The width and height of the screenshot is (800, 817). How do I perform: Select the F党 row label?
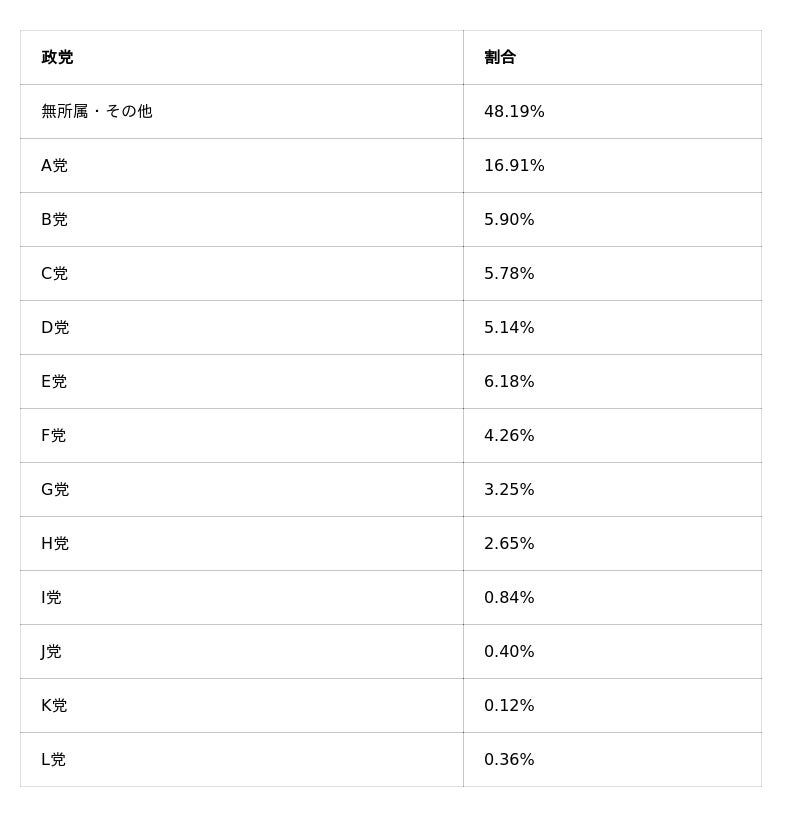53,436
